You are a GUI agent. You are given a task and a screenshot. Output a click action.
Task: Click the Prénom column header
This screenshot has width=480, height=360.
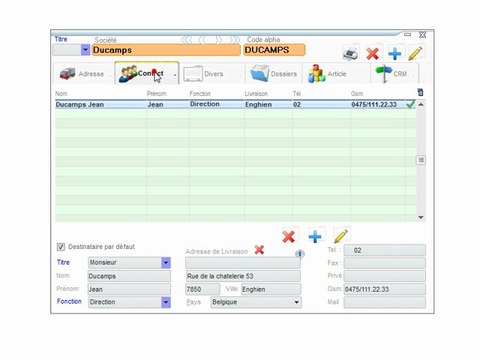157,94
